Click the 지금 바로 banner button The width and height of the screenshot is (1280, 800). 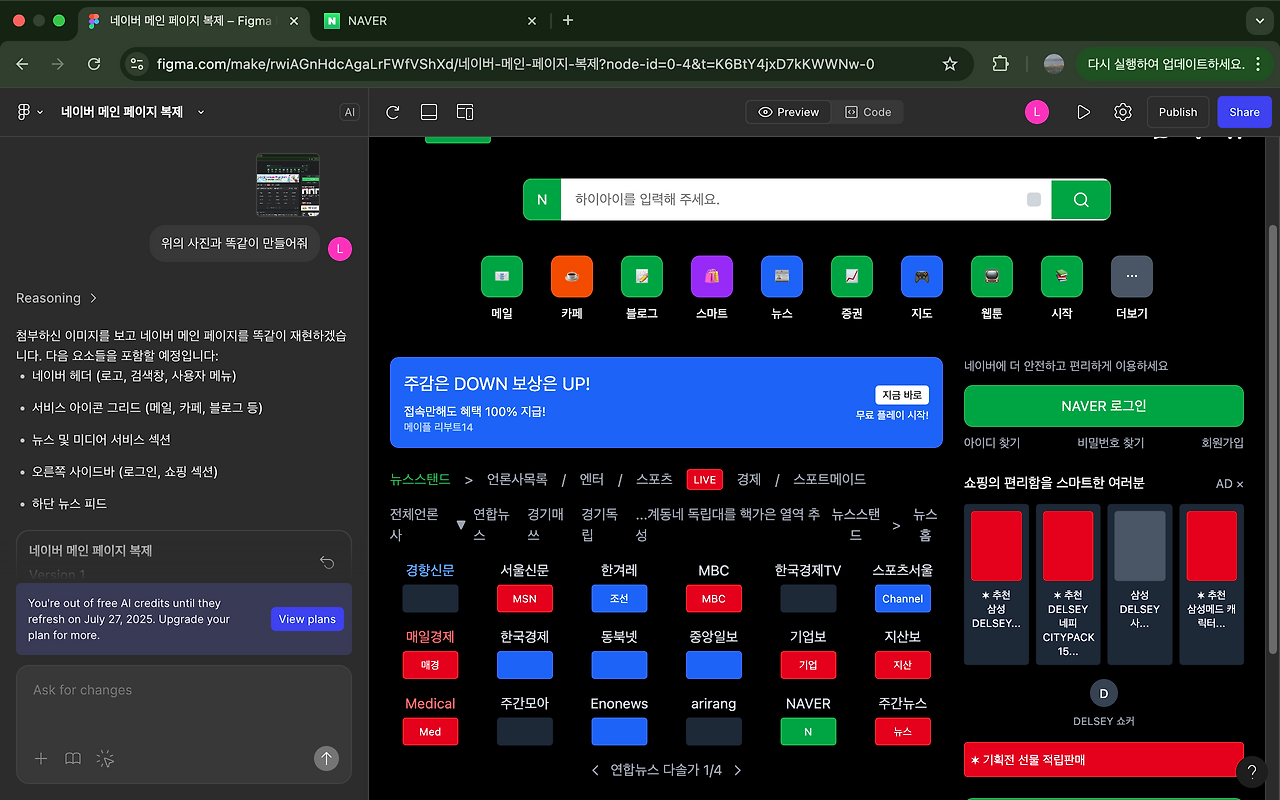pyautogui.click(x=902, y=395)
